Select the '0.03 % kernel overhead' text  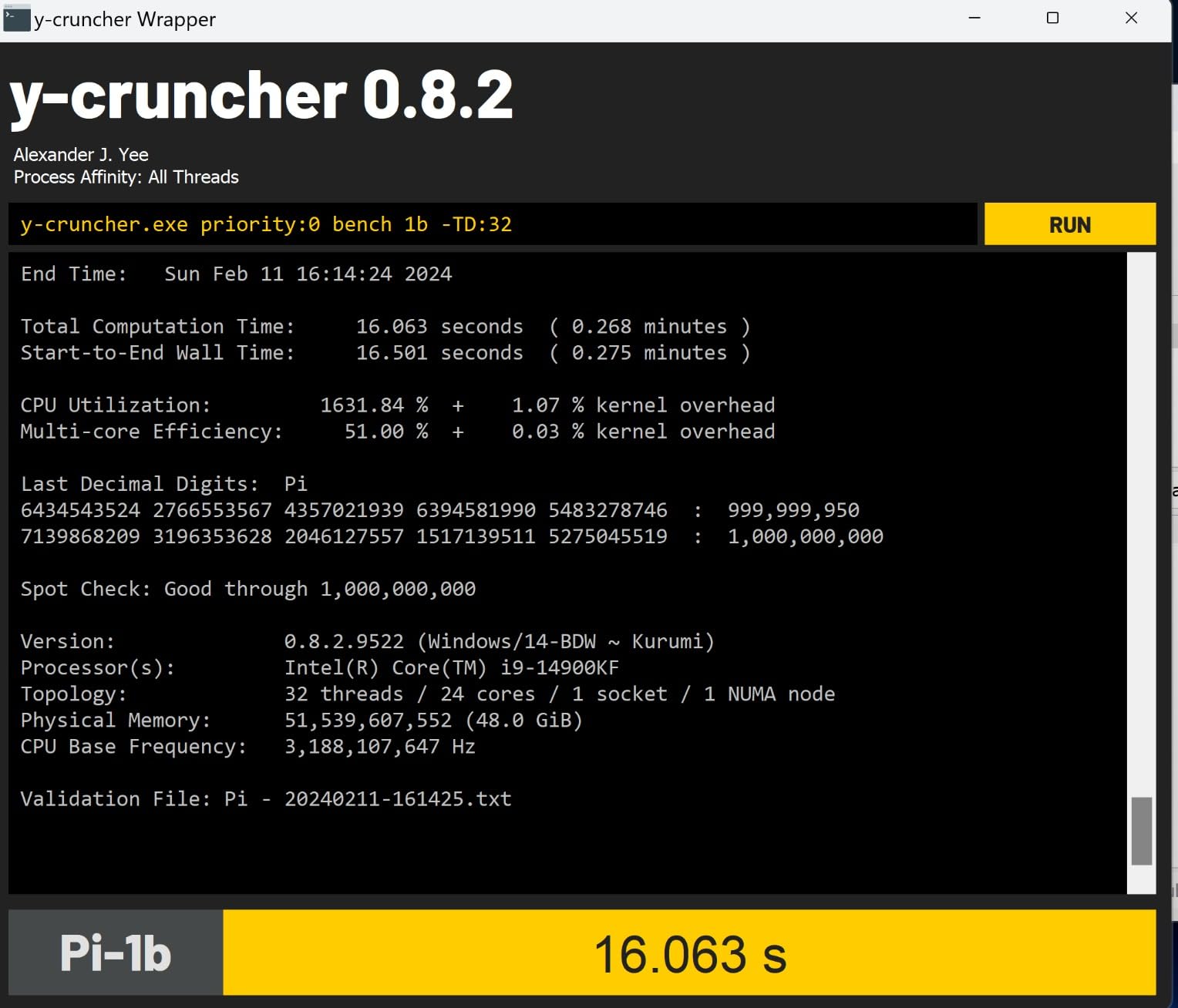click(x=644, y=432)
